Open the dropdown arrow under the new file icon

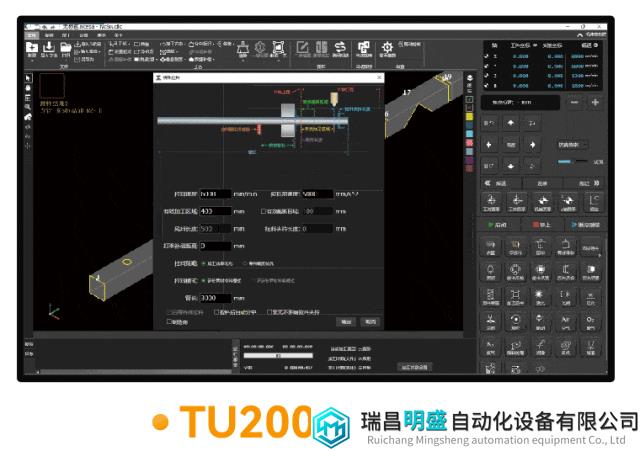32,61
